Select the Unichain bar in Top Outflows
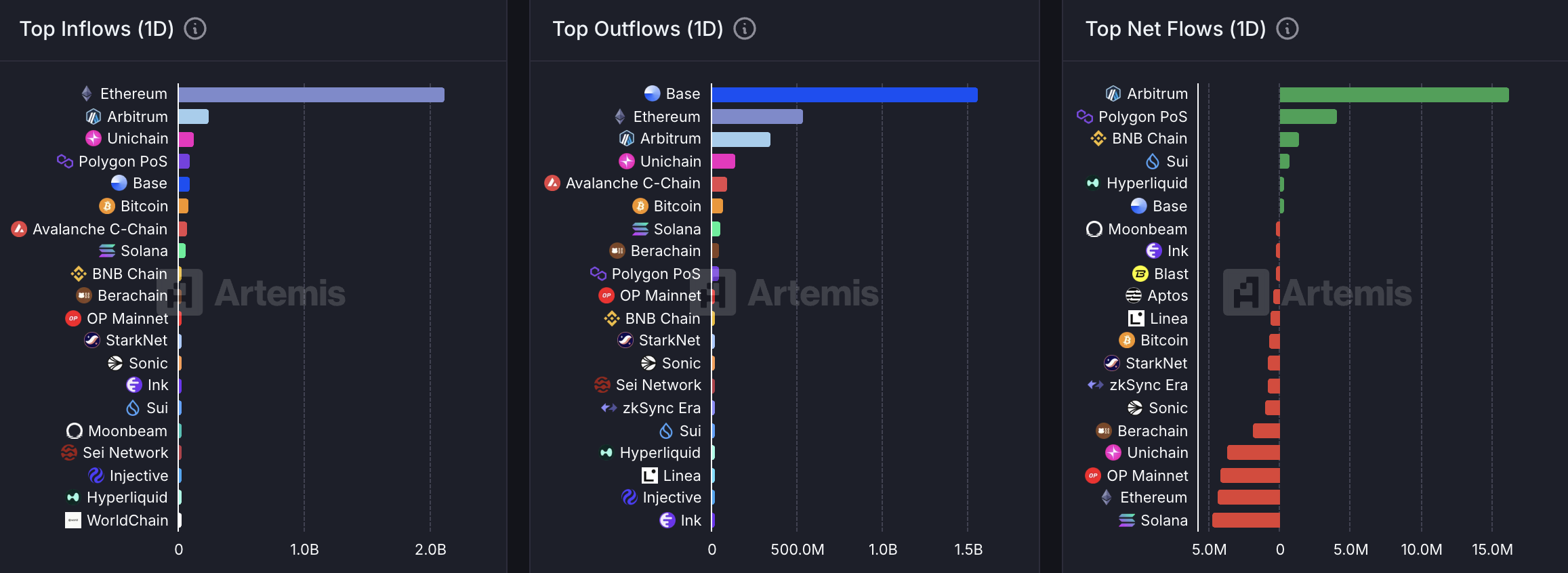 [x=724, y=161]
